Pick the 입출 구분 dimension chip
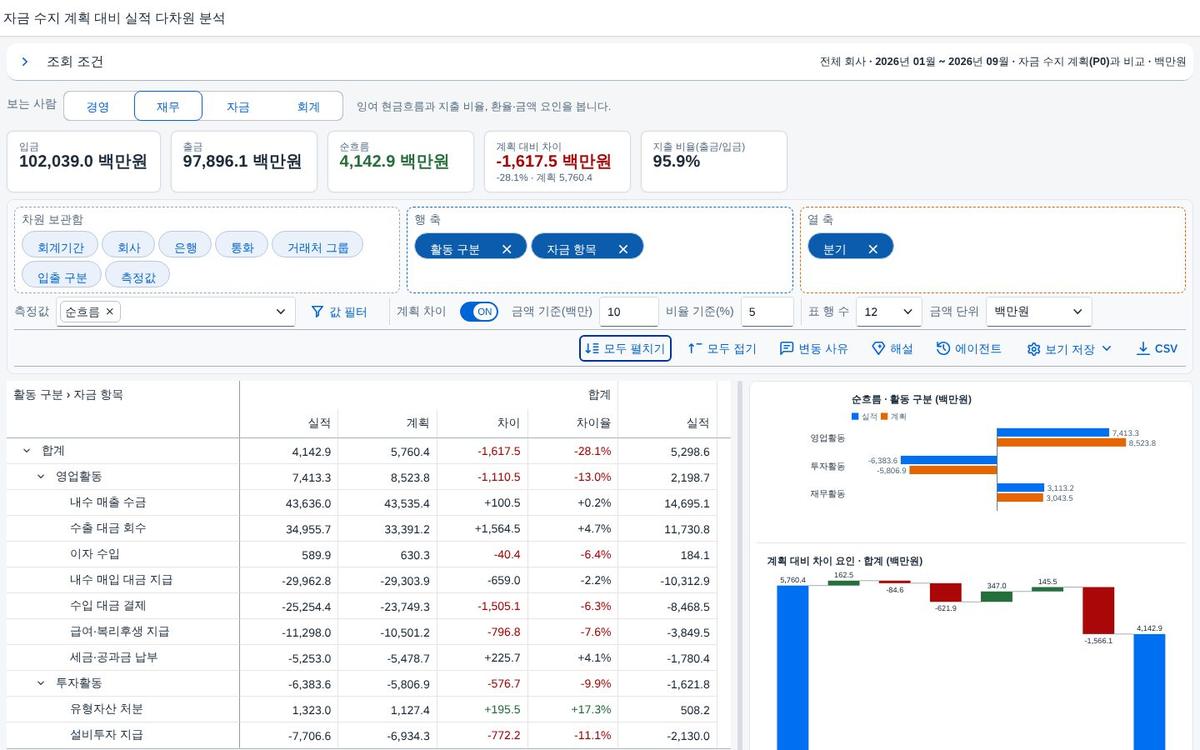Viewport: 1200px width, 750px height. [x=62, y=276]
